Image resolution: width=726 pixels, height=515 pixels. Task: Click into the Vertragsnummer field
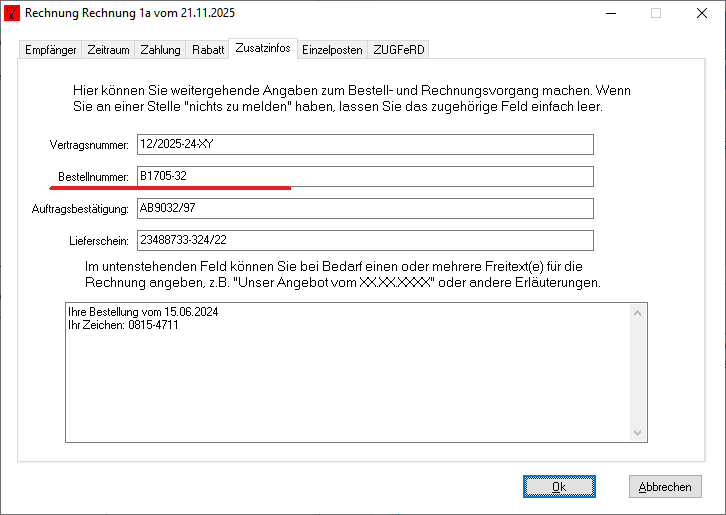365,145
